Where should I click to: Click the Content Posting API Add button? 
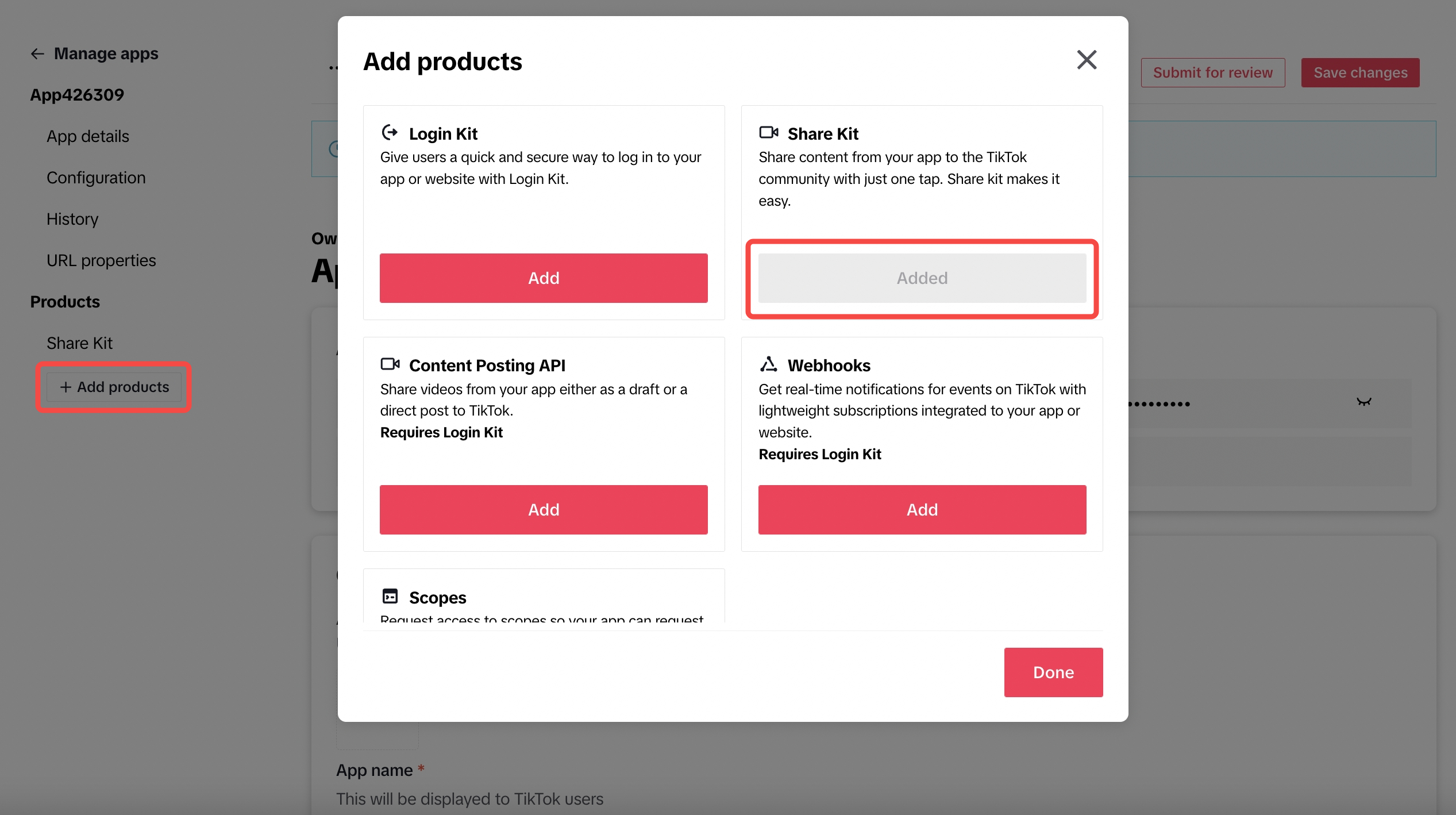pyautogui.click(x=543, y=509)
